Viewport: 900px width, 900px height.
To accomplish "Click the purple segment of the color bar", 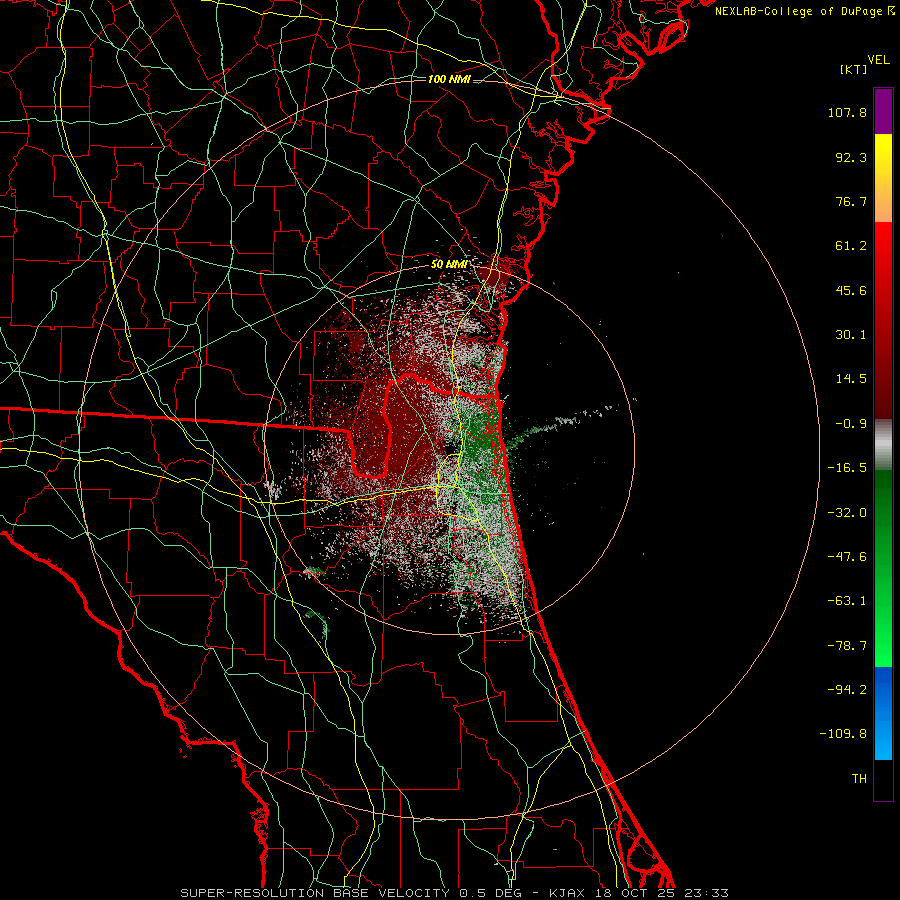I will coord(883,111).
